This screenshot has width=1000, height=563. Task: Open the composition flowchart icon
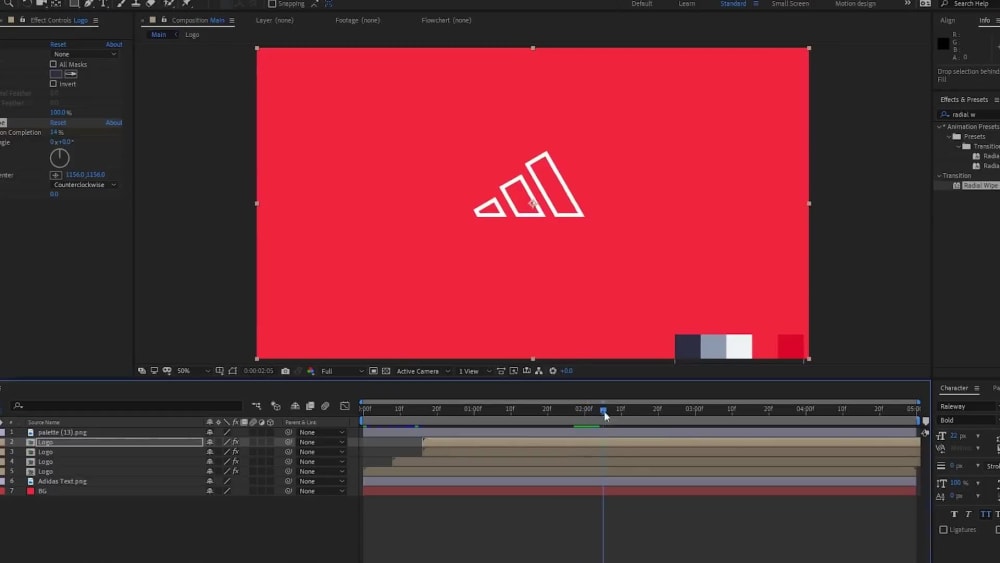click(x=539, y=371)
